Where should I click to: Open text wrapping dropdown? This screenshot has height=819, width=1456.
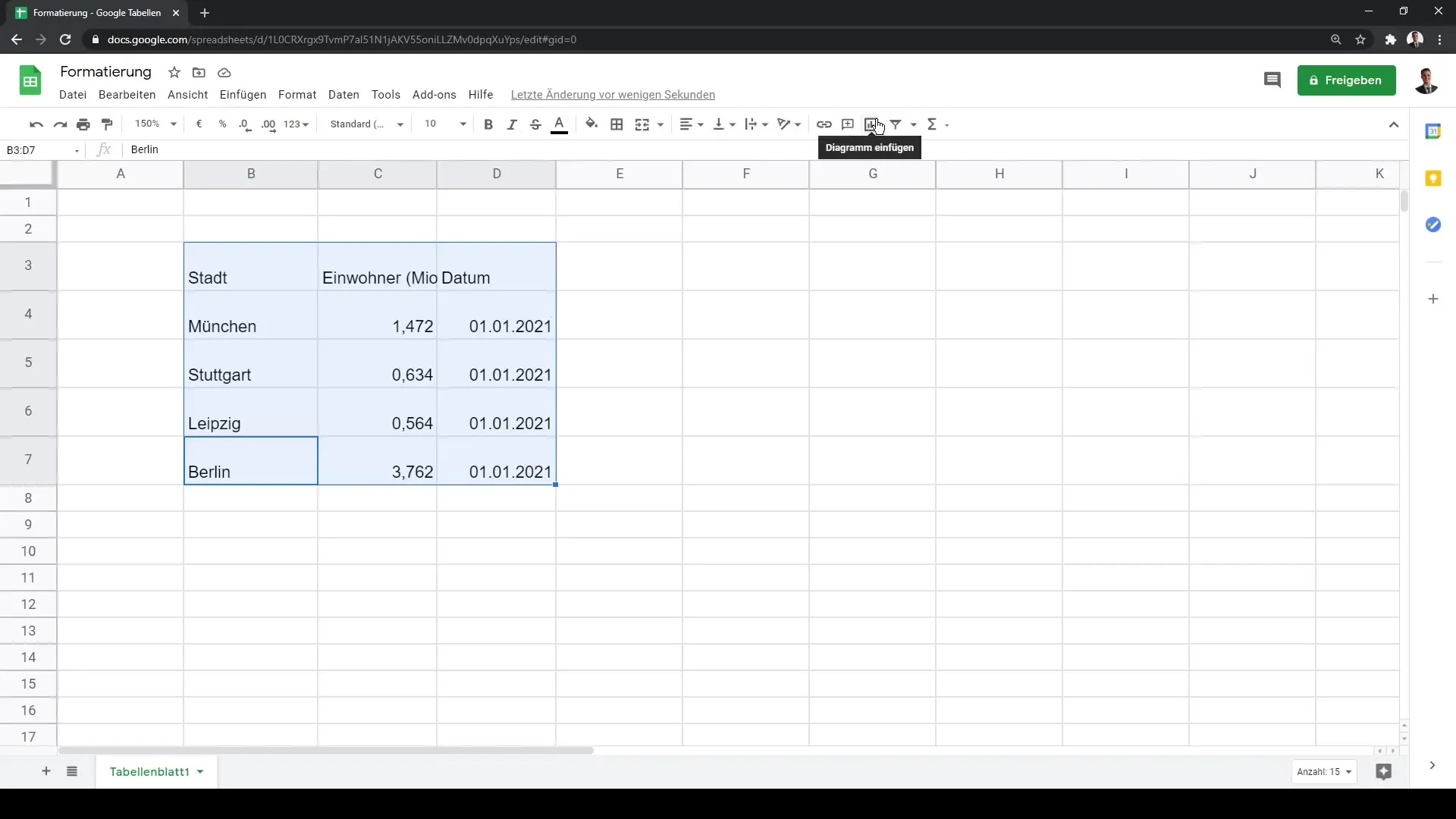pos(757,124)
